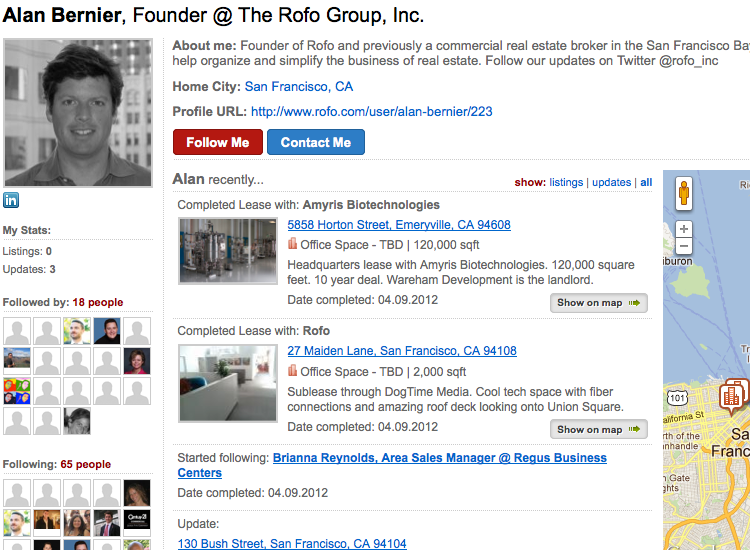Show Horton Street listing on map
The image size is (750, 550).
598,303
